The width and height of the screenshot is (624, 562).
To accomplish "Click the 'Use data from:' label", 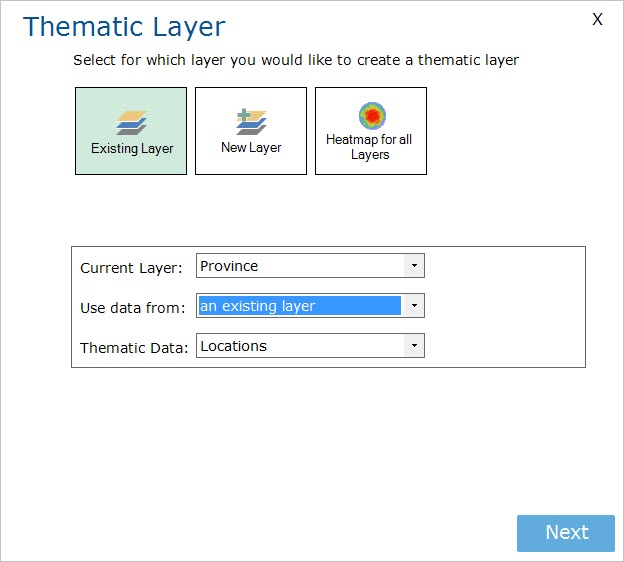I will pyautogui.click(x=133, y=308).
